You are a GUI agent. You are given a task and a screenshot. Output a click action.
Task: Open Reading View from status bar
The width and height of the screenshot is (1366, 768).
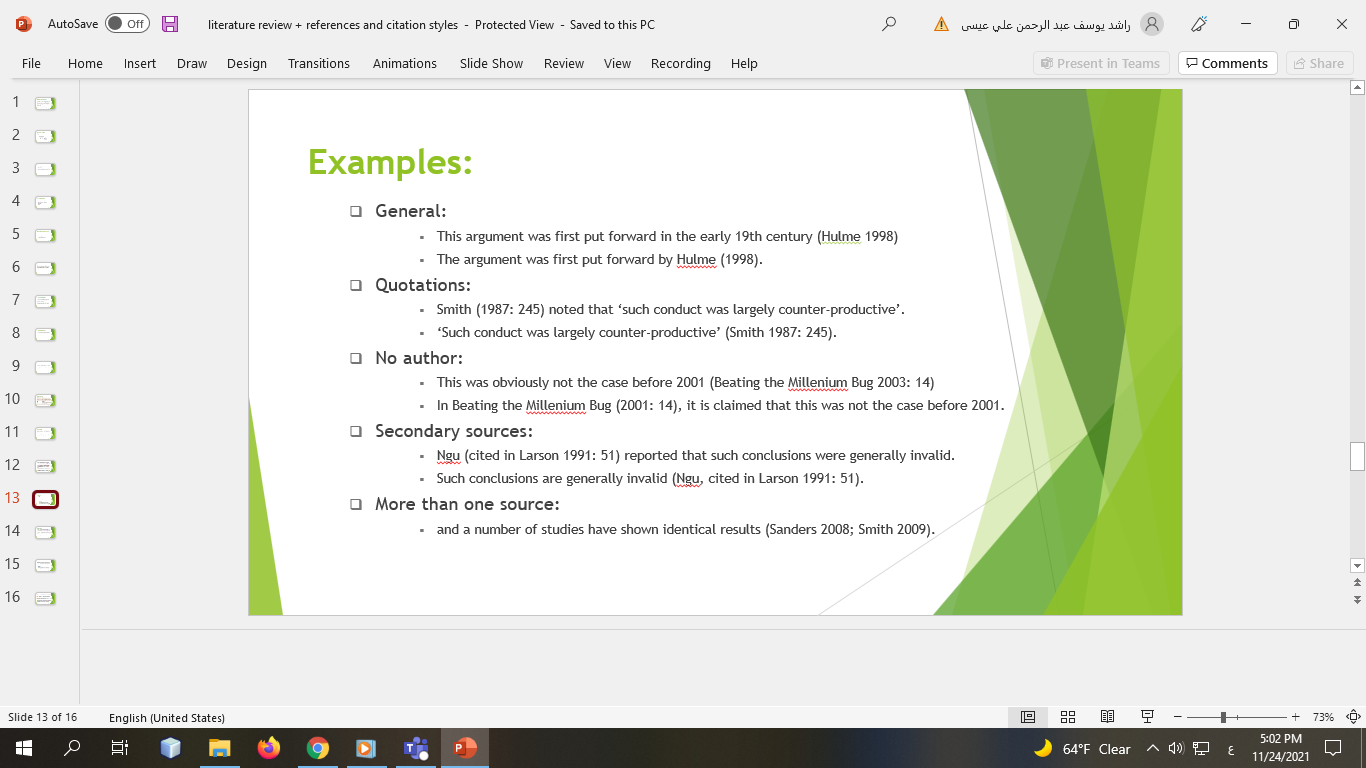pos(1107,716)
